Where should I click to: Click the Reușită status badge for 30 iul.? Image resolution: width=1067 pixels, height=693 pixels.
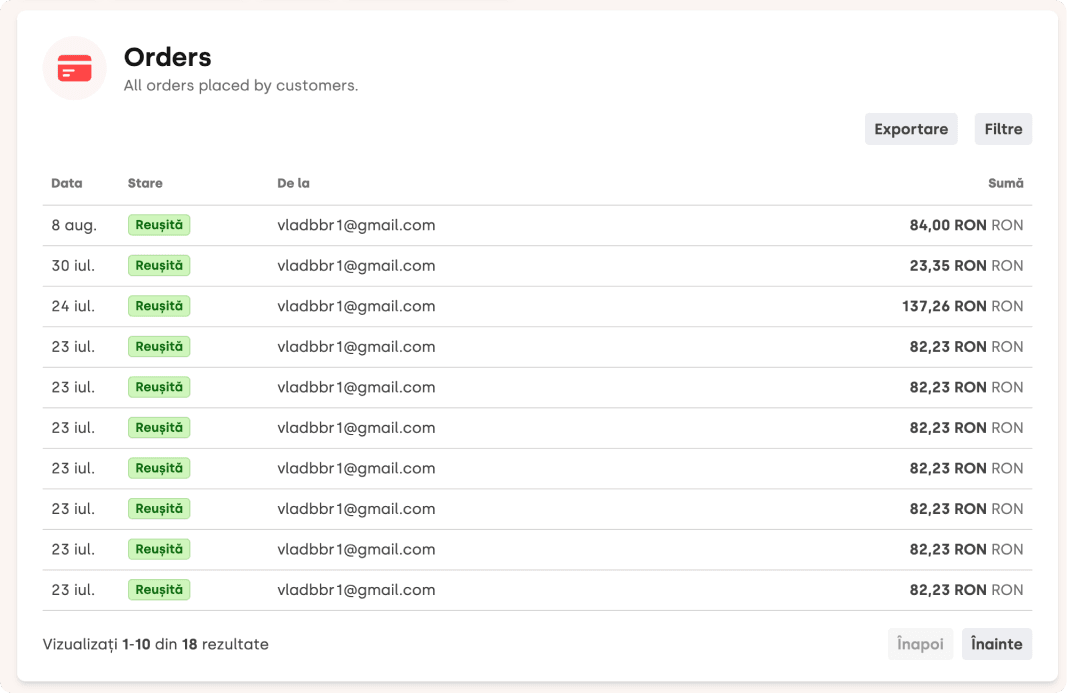point(159,265)
